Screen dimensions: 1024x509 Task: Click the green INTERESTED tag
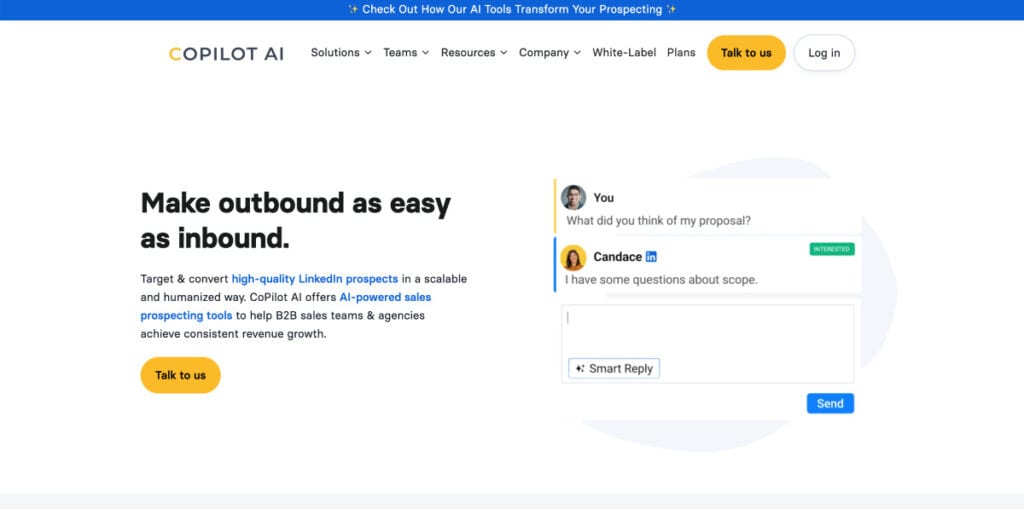tap(832, 249)
